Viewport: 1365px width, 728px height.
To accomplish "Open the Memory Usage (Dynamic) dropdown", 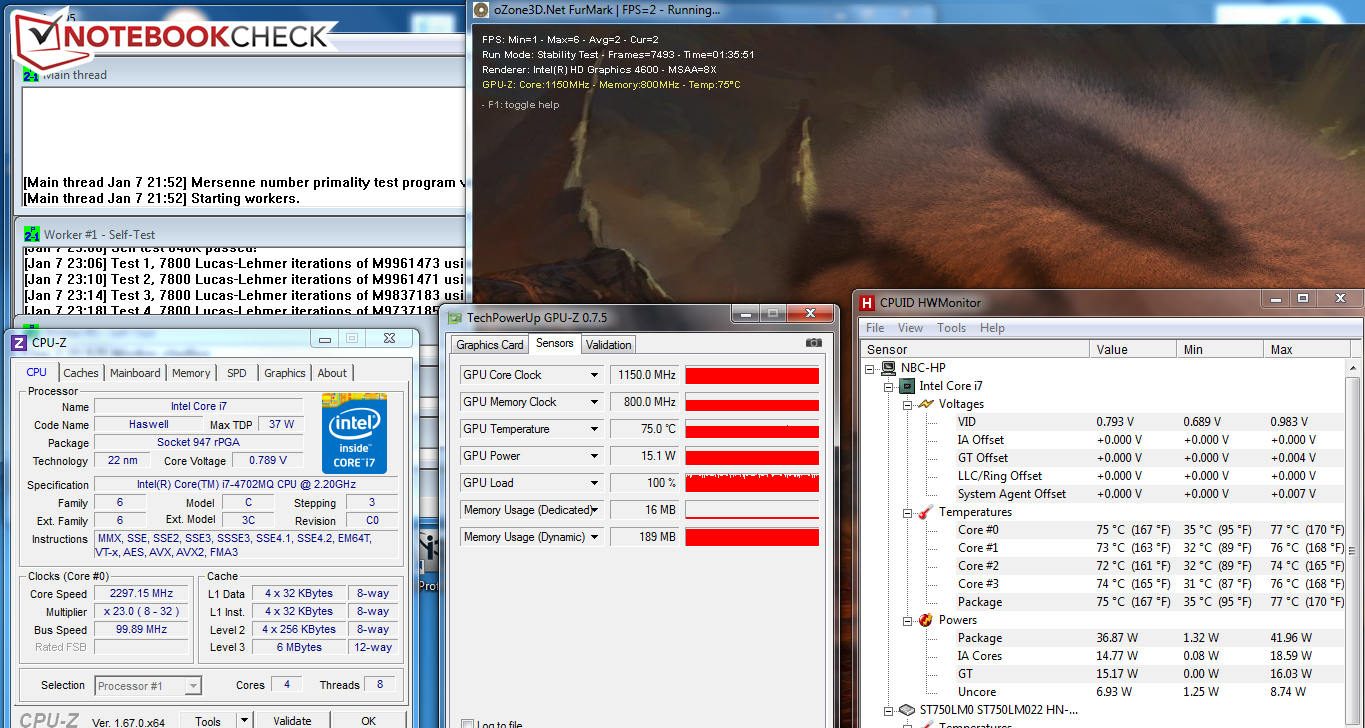I will (594, 537).
